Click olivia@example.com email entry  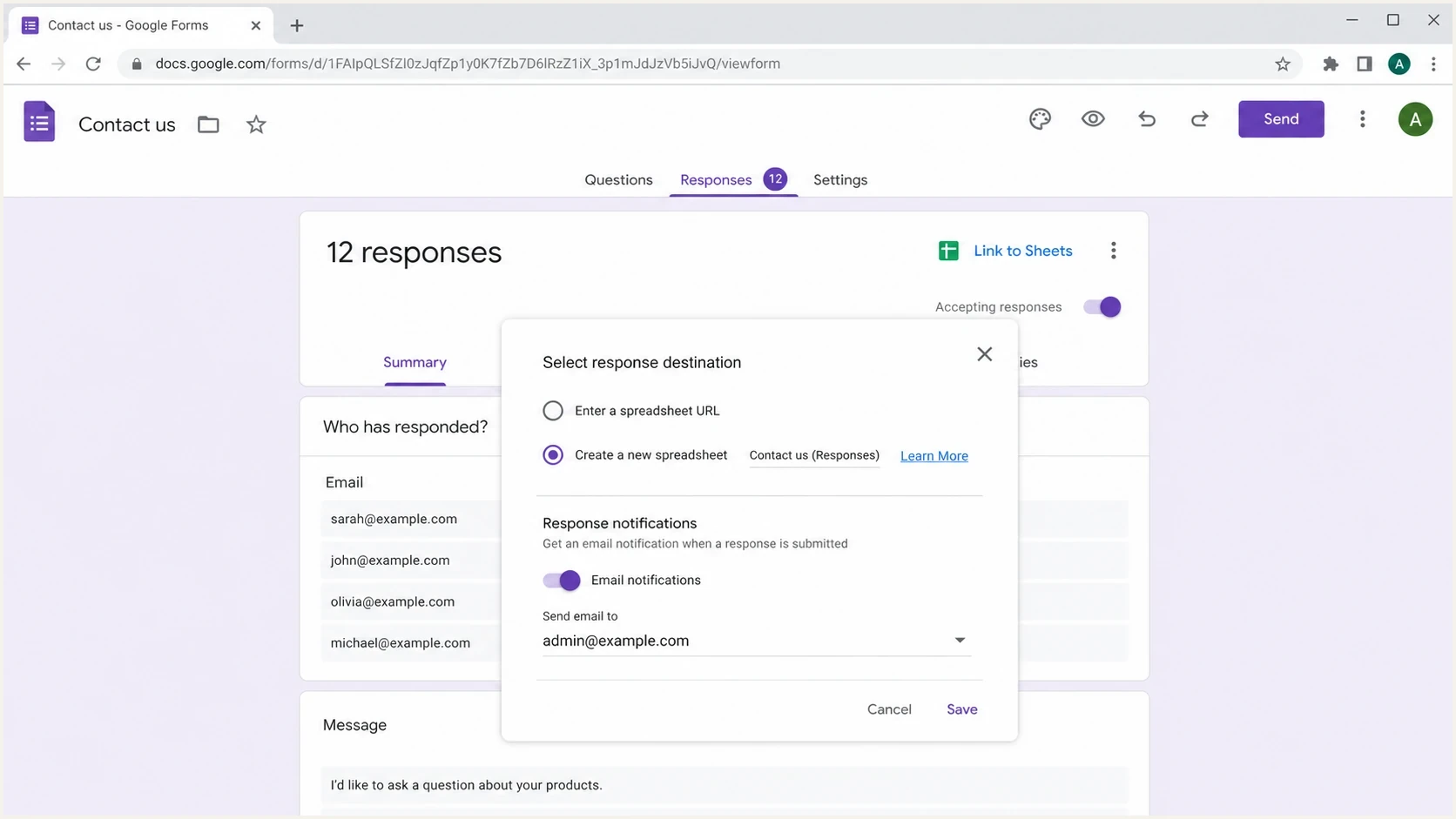click(392, 601)
